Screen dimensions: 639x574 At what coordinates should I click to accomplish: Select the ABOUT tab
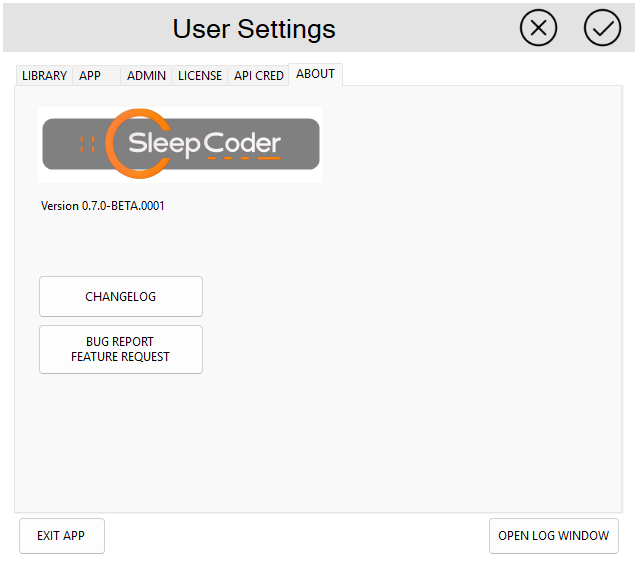coord(315,74)
